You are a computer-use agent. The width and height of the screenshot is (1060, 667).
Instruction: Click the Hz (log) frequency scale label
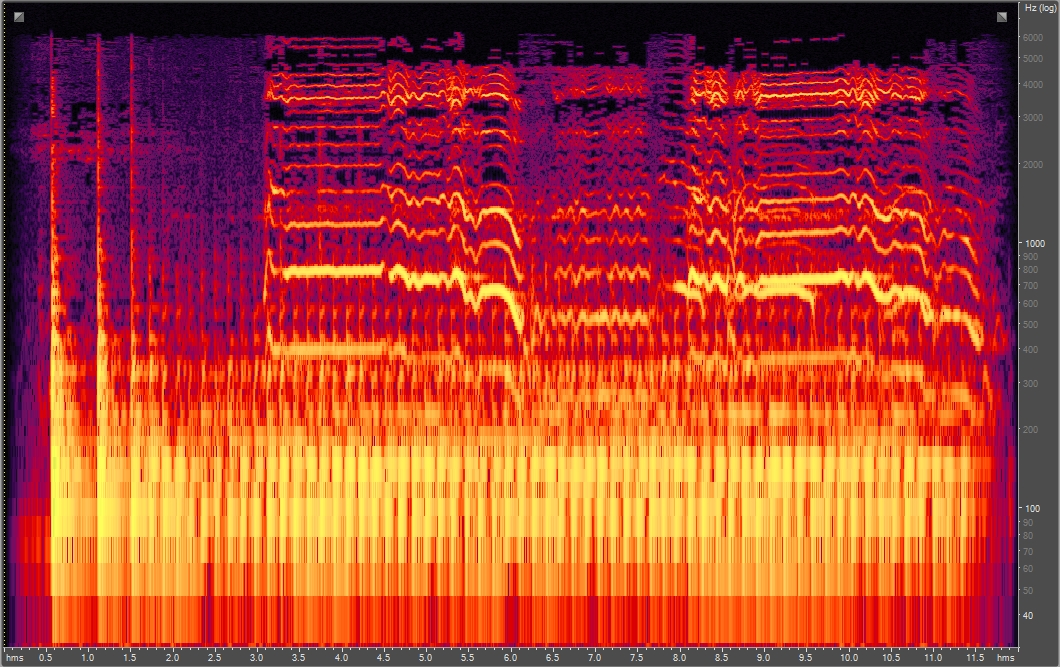pyautogui.click(x=1036, y=8)
